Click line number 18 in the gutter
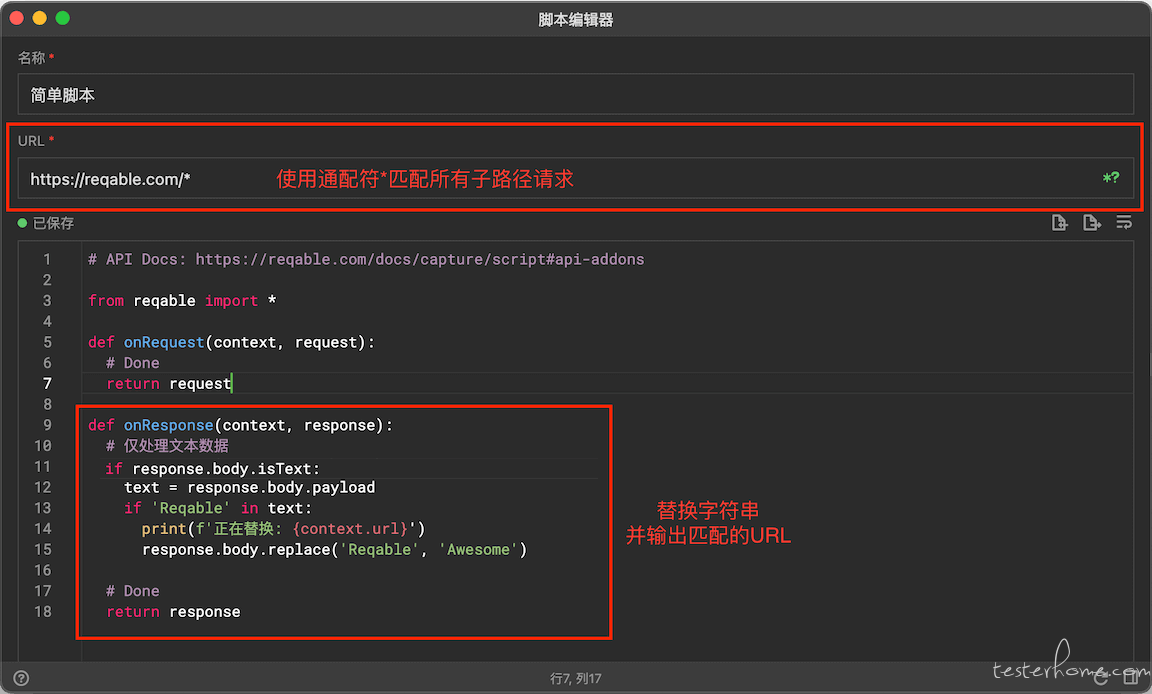The image size is (1152, 694). (x=43, y=612)
